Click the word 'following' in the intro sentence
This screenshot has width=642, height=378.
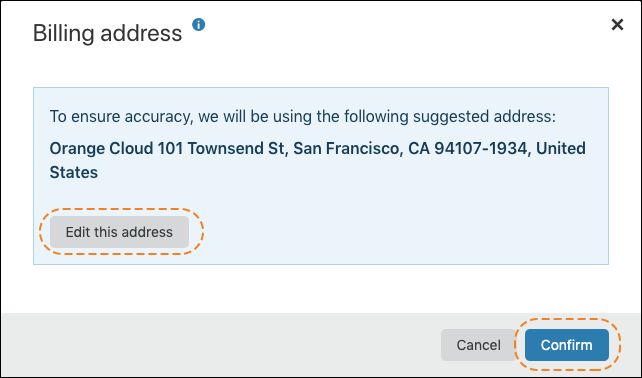(376, 117)
